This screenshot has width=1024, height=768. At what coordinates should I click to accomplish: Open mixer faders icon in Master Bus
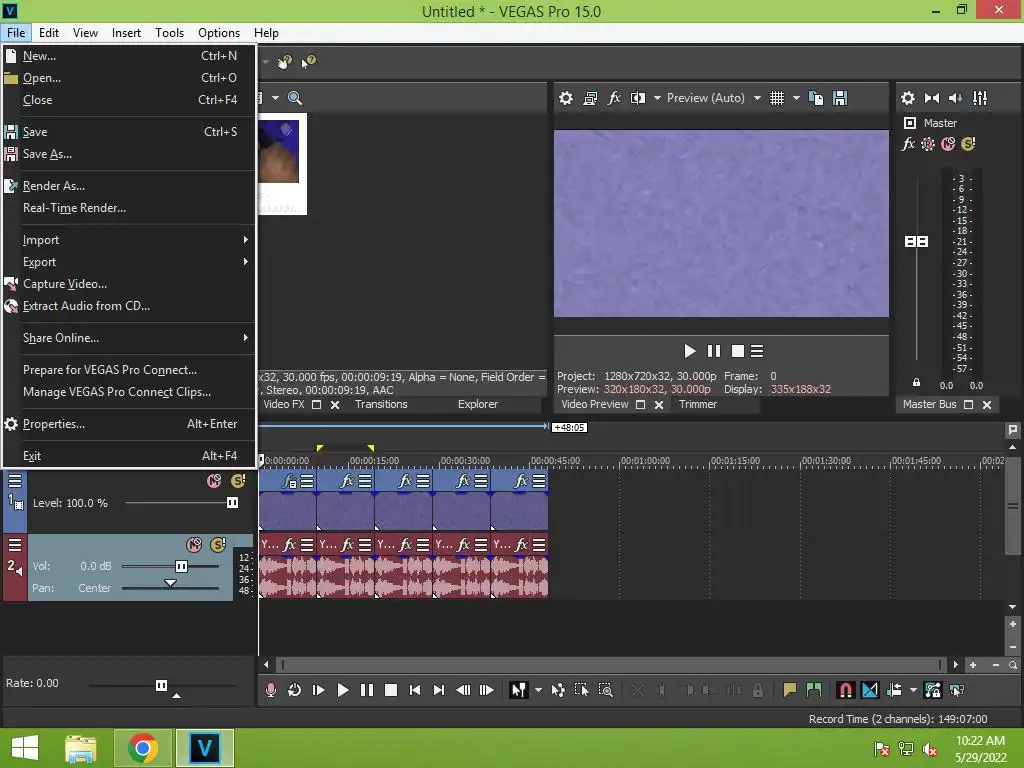pos(980,98)
